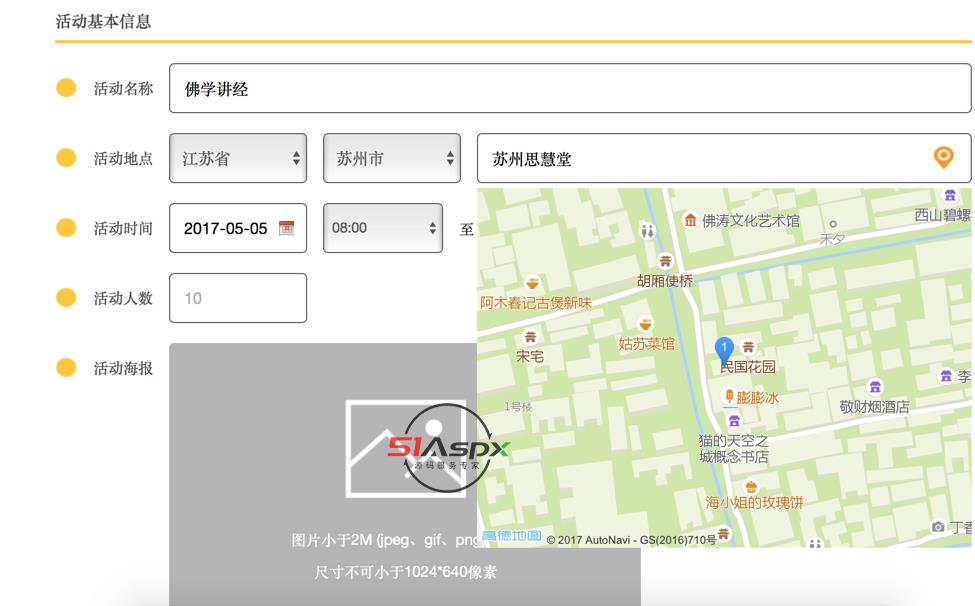The height and width of the screenshot is (606, 975).
Task: Click the orange location pin icon
Action: [x=942, y=157]
